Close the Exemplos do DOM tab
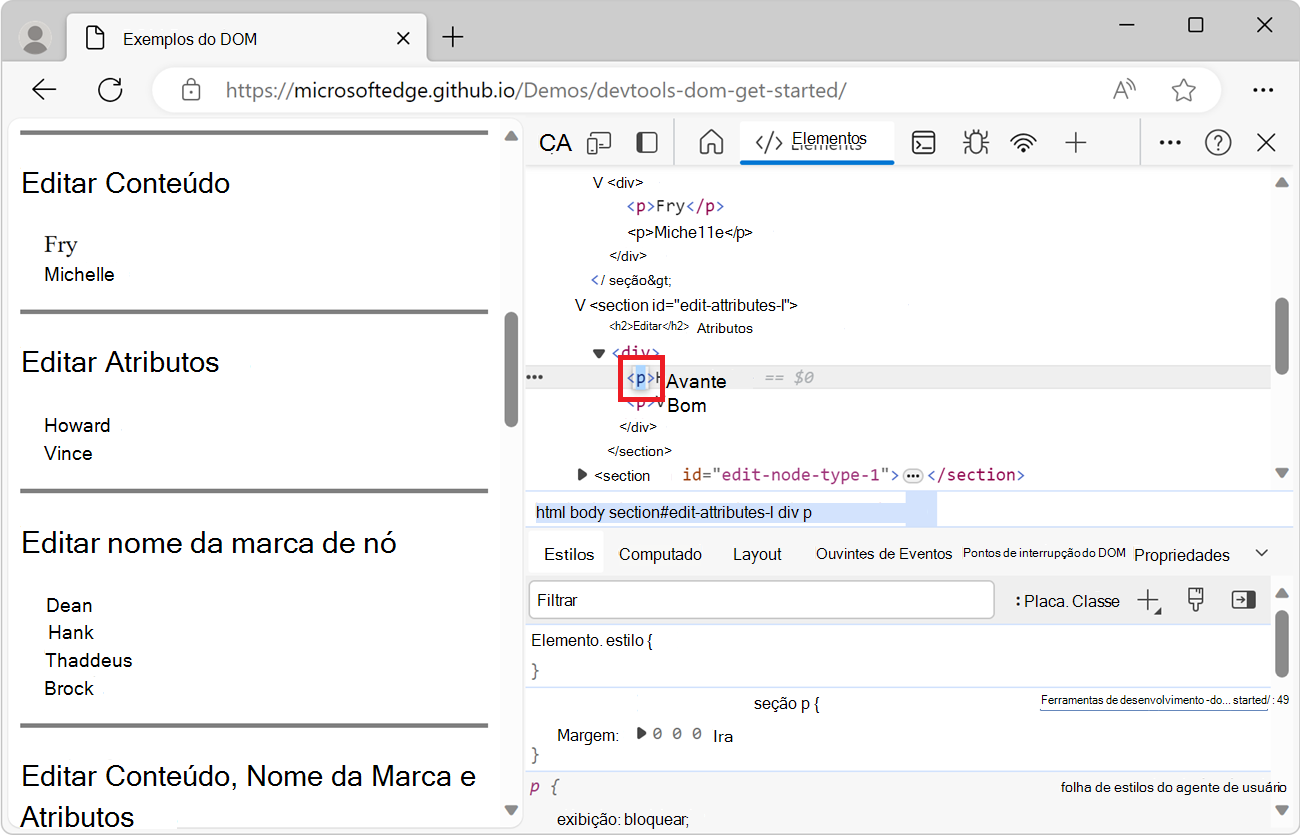This screenshot has height=835, width=1300. point(403,39)
